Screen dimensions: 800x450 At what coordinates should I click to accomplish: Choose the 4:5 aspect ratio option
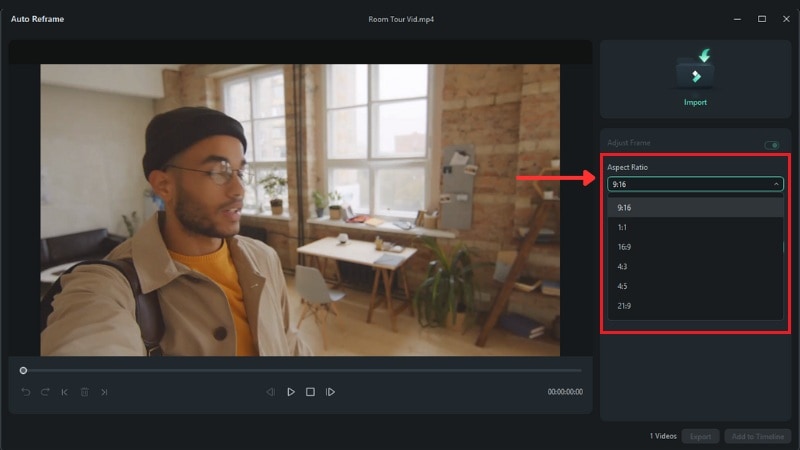coord(695,286)
